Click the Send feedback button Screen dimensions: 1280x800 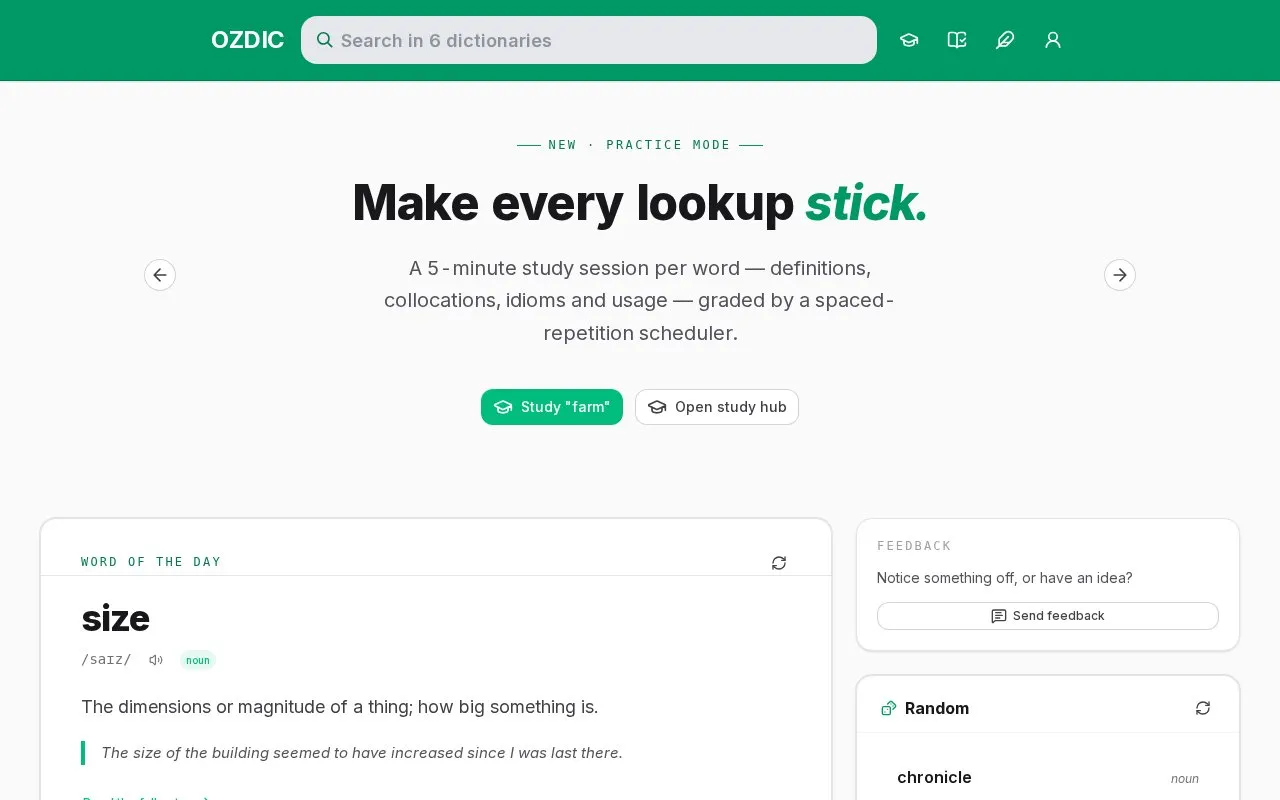[1048, 616]
